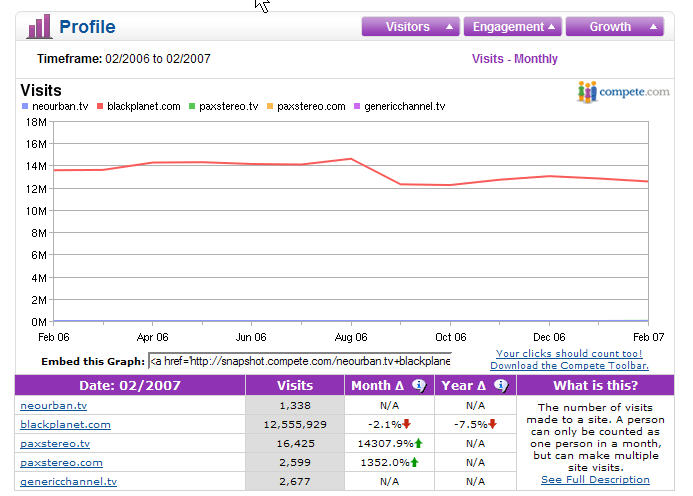Open the genericchannel.tv site link
The width and height of the screenshot is (693, 496).
(69, 481)
